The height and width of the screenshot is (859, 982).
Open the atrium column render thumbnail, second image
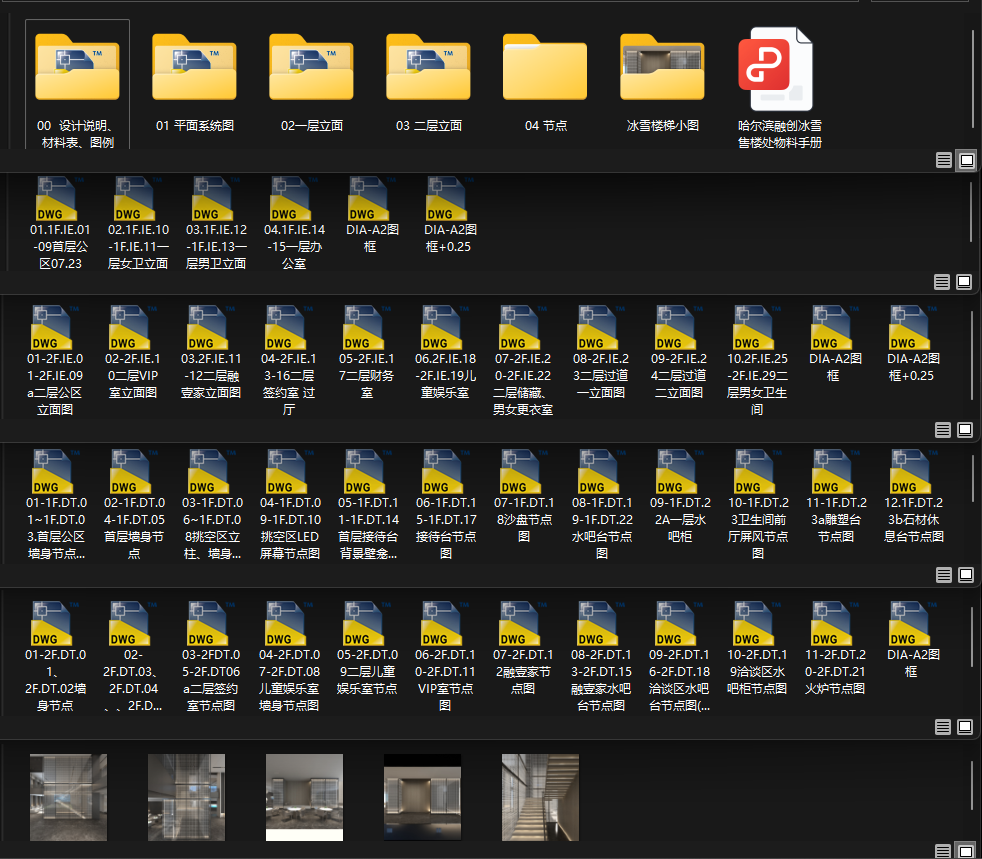point(186,797)
